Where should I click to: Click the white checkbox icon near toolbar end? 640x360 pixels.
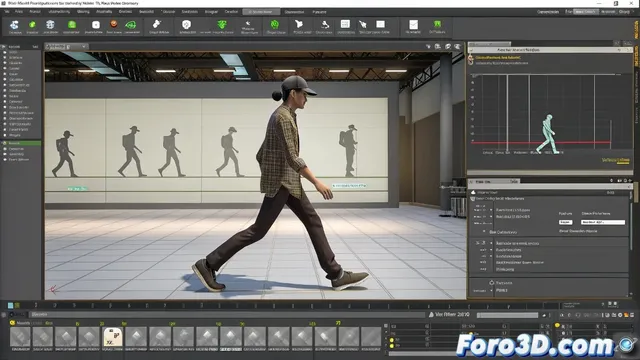pyautogui.click(x=413, y=24)
